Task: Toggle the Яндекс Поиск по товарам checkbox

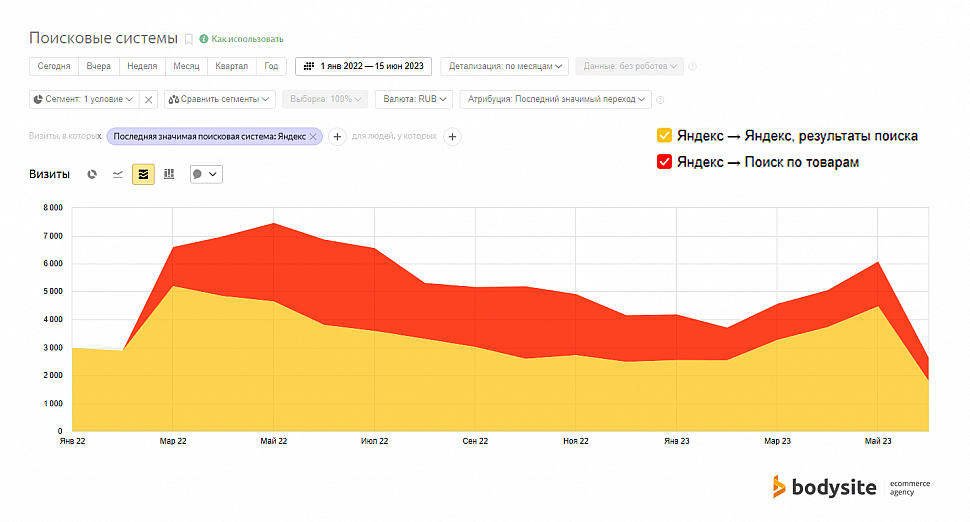Action: coord(664,162)
